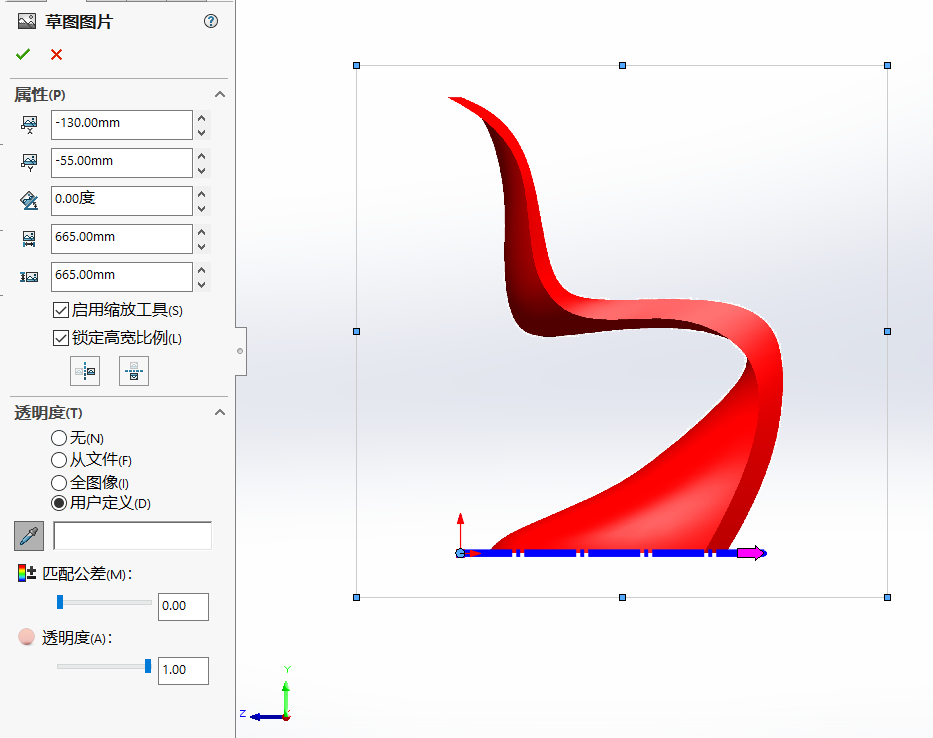
Task: Confirm the sketch picture with green checkmark
Action: coord(23,55)
